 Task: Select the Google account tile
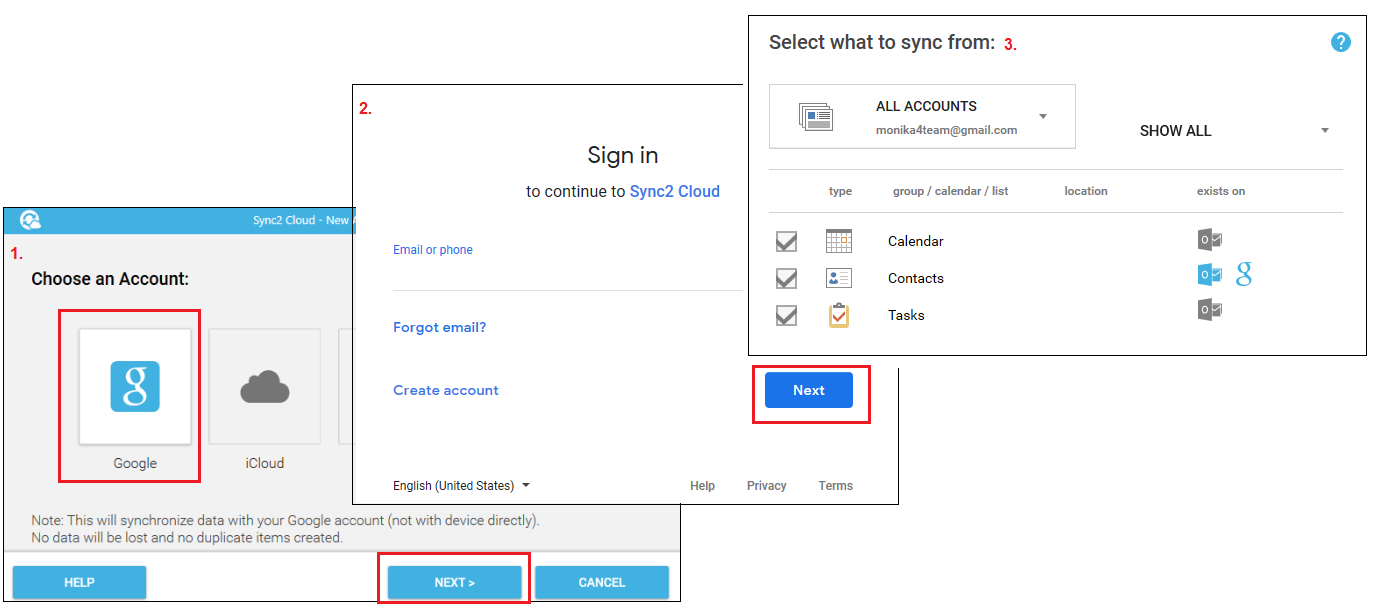pos(135,386)
